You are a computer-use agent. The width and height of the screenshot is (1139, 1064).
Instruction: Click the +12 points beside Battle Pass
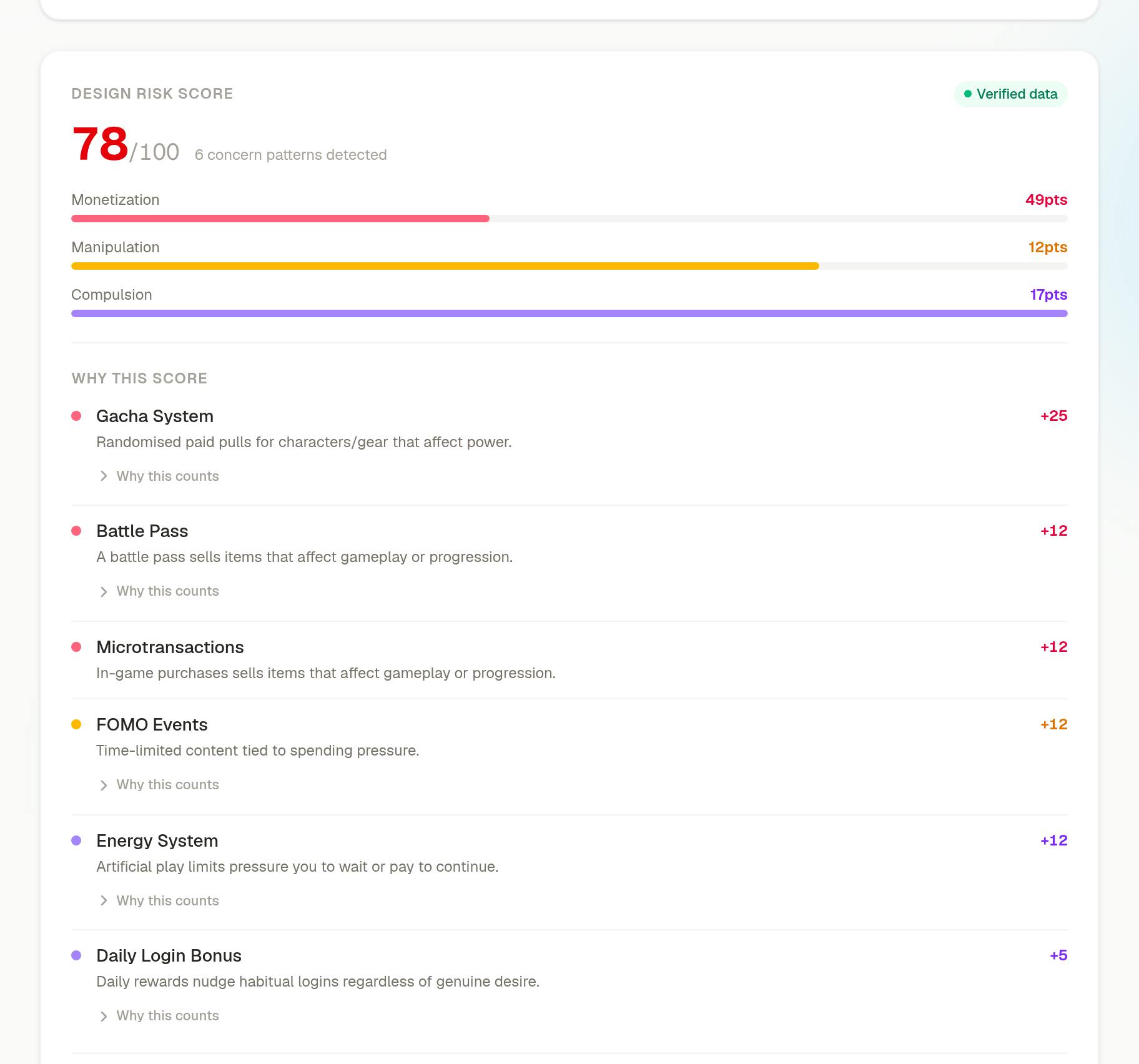click(1054, 531)
